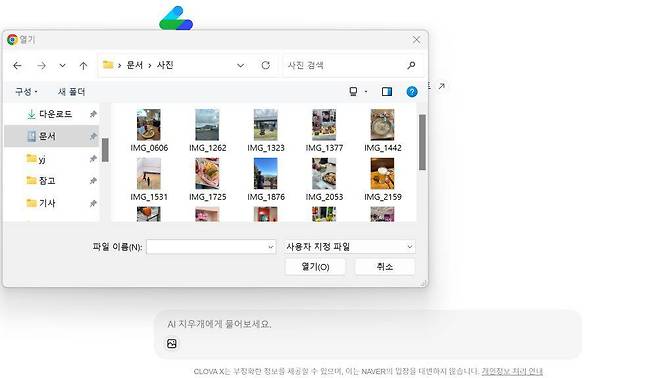This screenshot has width=658, height=378.
Task: Select the IMG_1725 thumbnail
Action: point(207,173)
